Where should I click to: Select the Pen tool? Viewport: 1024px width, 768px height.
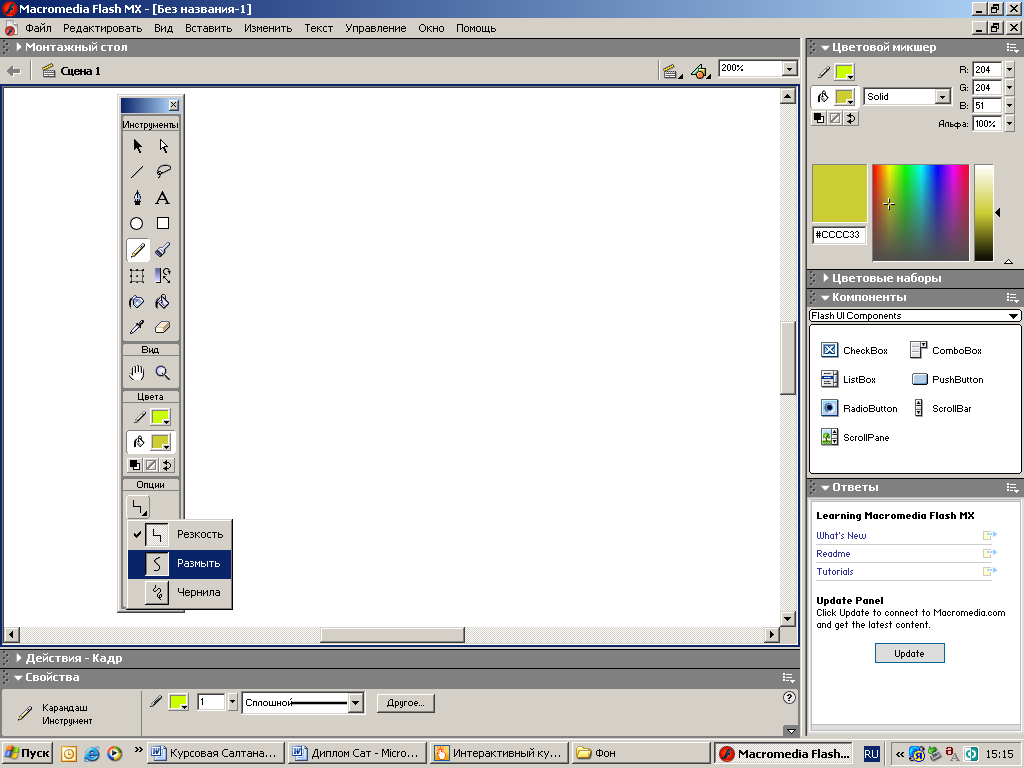point(137,198)
